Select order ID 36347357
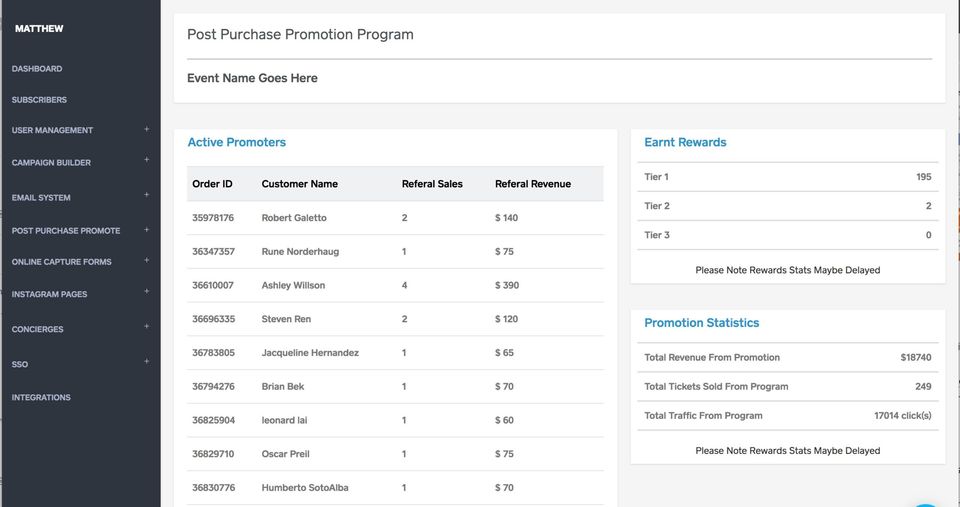960x507 pixels. pos(213,251)
